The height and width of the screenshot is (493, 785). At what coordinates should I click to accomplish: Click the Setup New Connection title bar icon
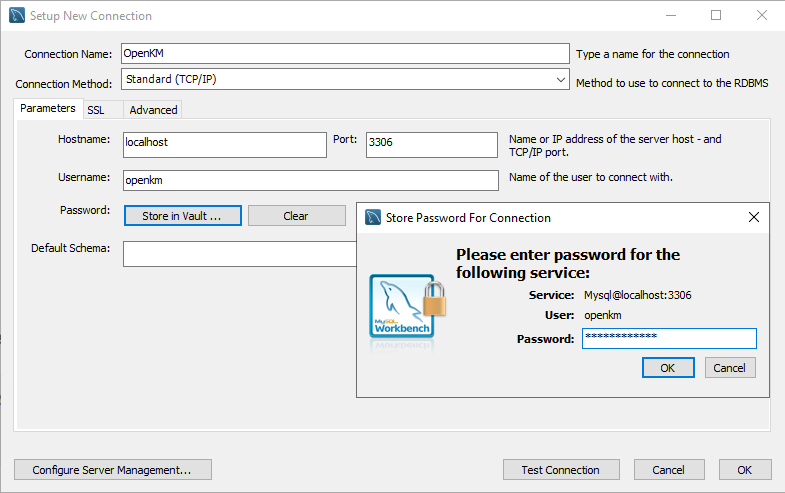click(x=17, y=16)
